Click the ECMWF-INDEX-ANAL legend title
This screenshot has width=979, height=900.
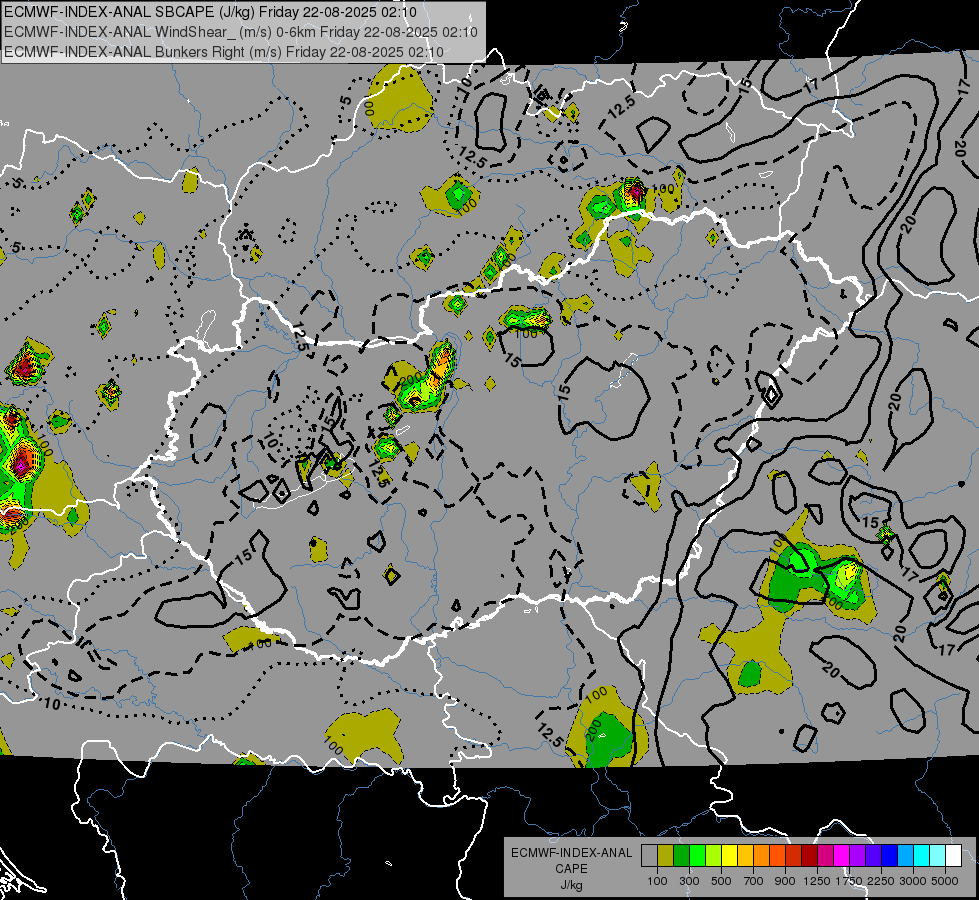point(571,853)
